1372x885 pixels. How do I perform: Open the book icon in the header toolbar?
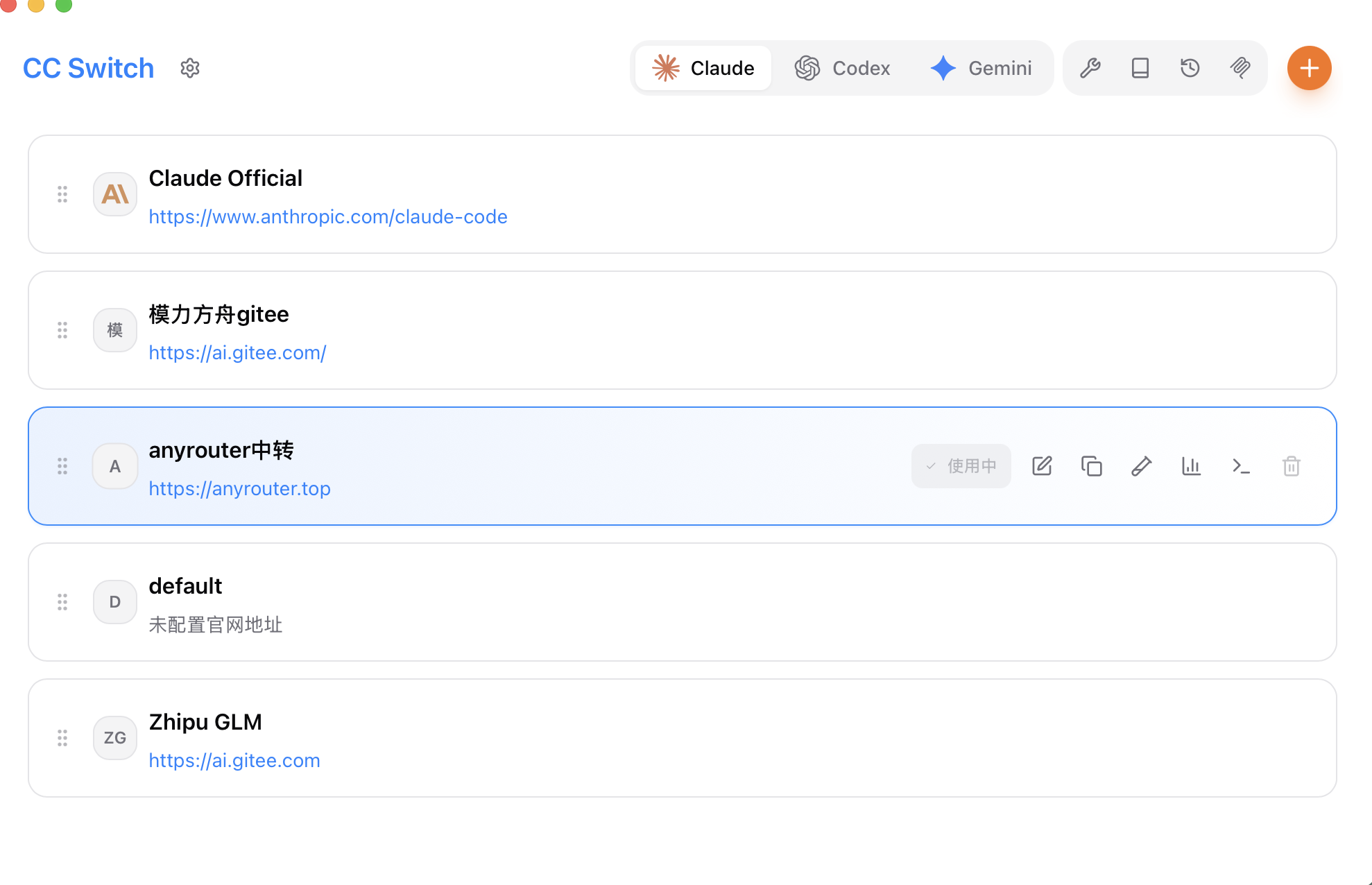[x=1140, y=68]
